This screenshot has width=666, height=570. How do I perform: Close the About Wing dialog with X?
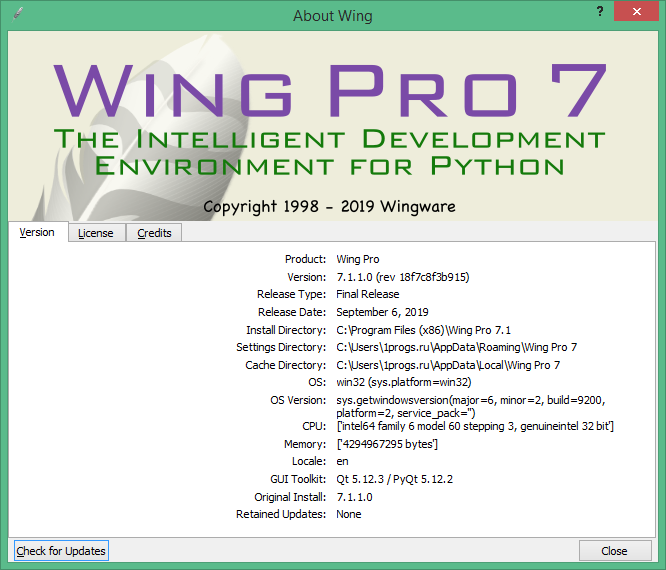[636, 11]
